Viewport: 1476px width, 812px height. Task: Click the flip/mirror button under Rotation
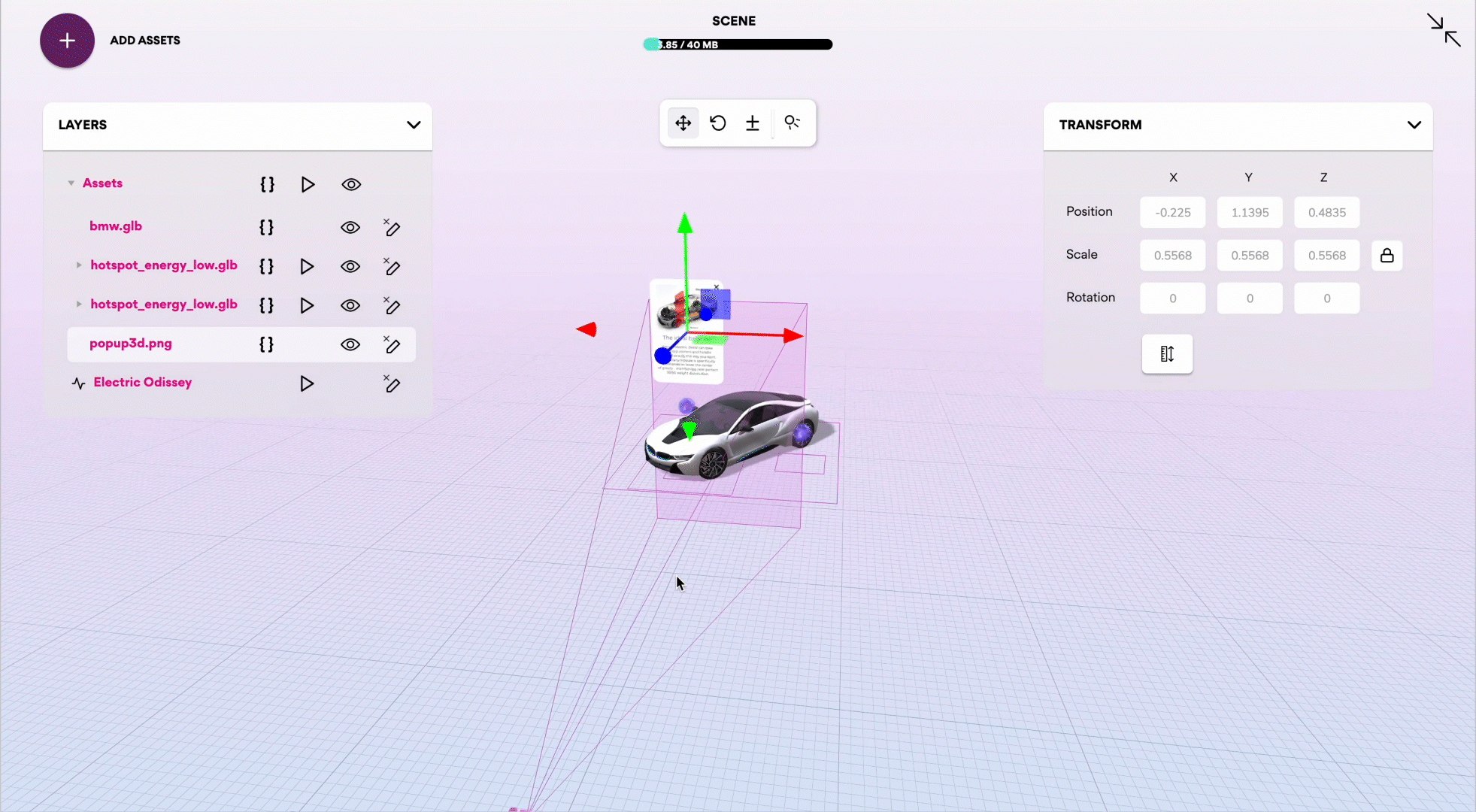click(x=1167, y=354)
